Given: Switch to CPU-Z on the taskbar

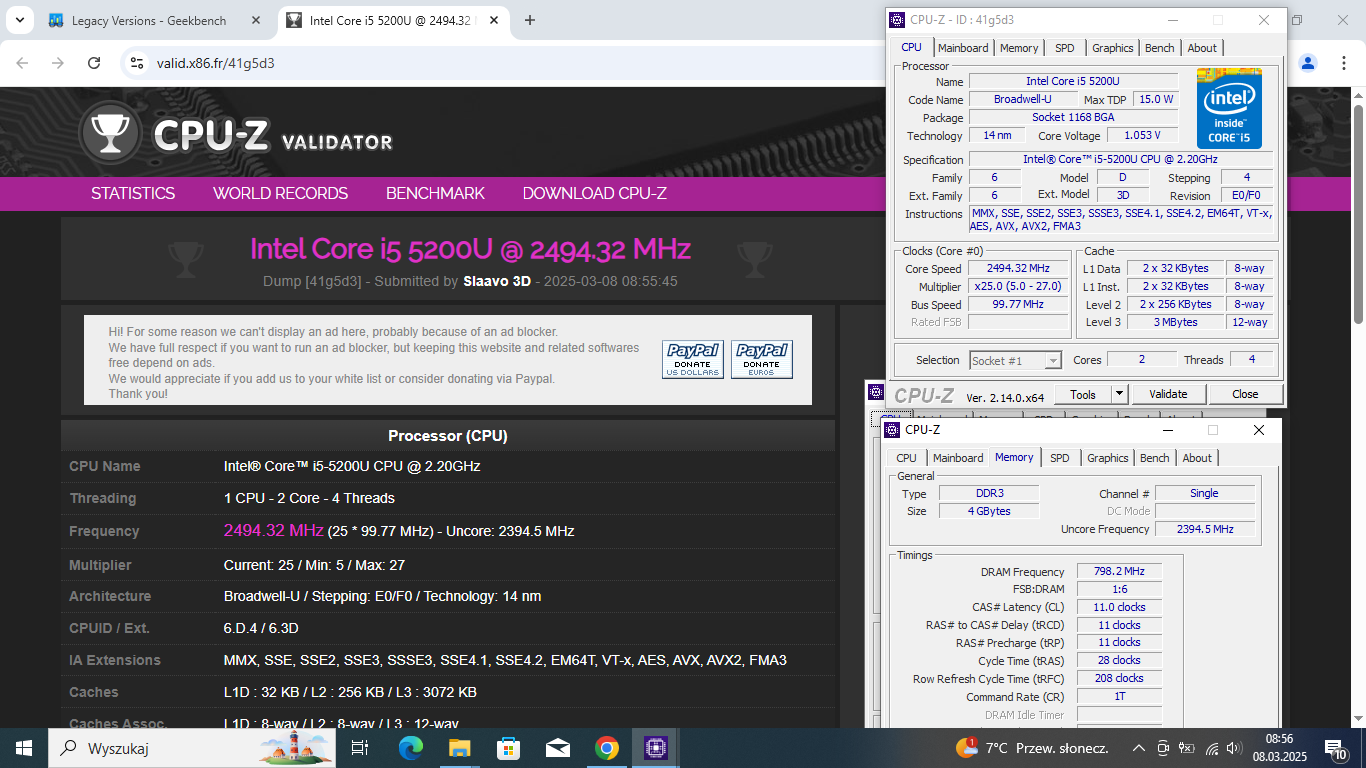Looking at the screenshot, I should pyautogui.click(x=655, y=748).
